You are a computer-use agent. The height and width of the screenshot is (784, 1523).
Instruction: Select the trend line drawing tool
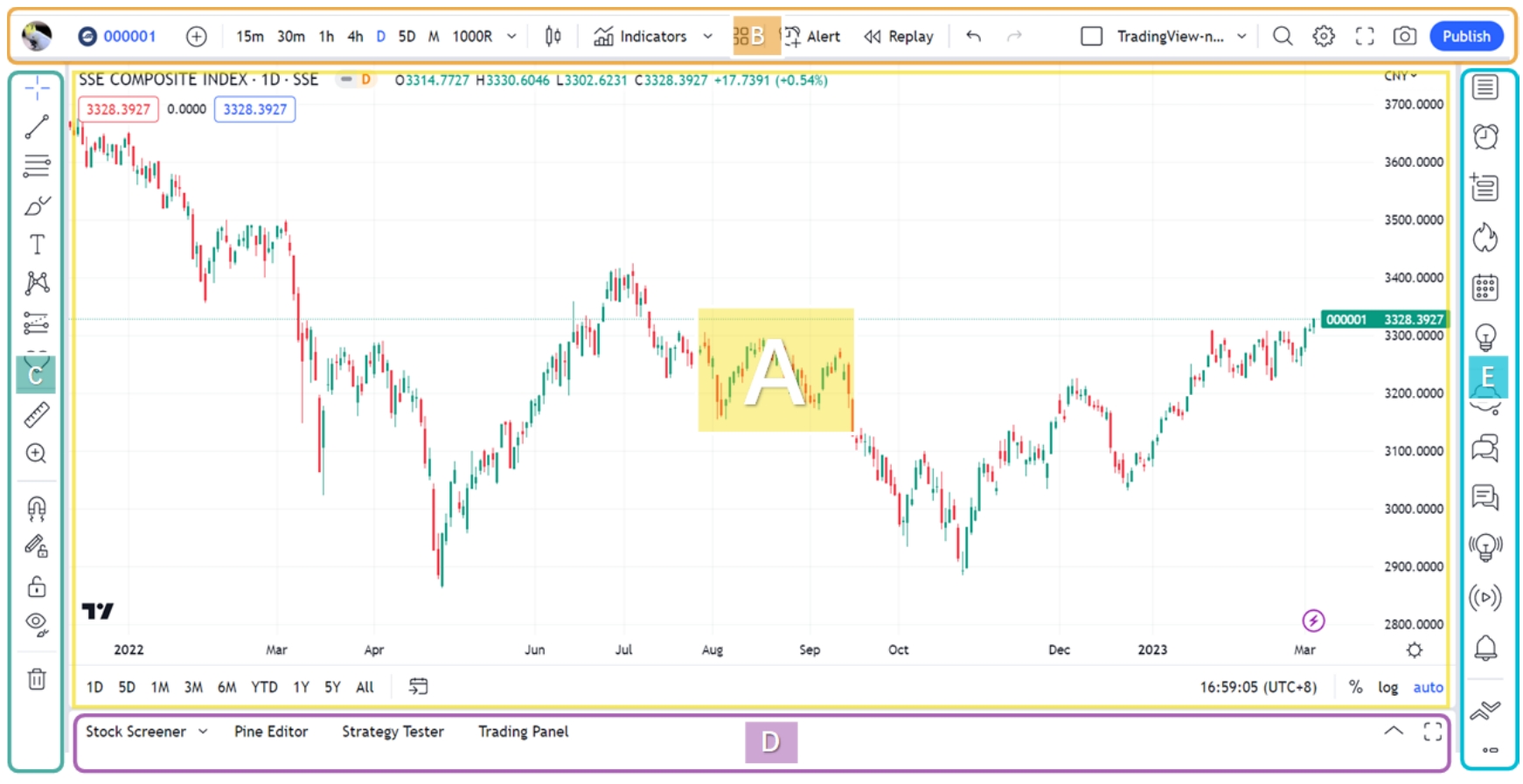37,127
